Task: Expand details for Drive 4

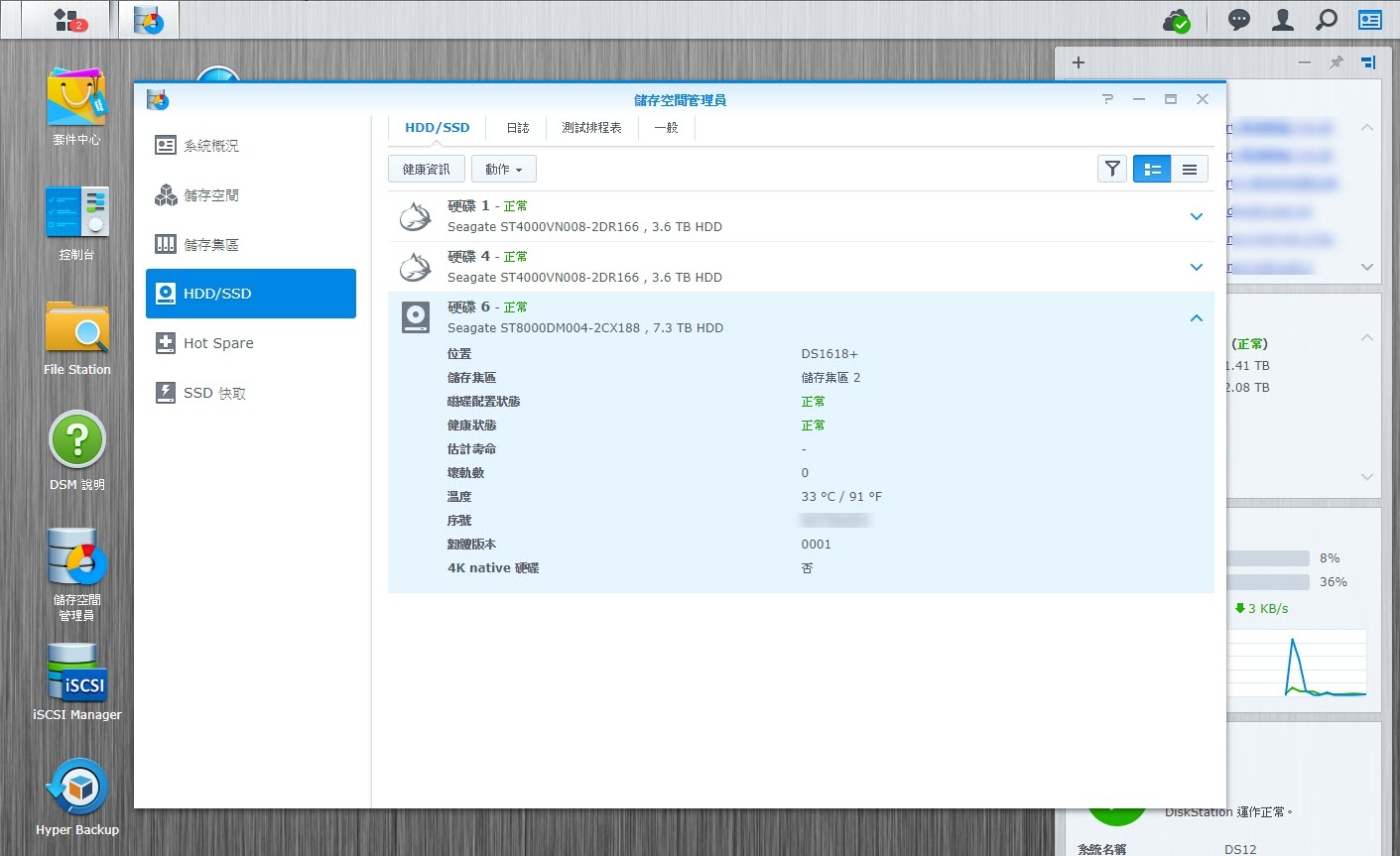Action: click(x=1197, y=267)
